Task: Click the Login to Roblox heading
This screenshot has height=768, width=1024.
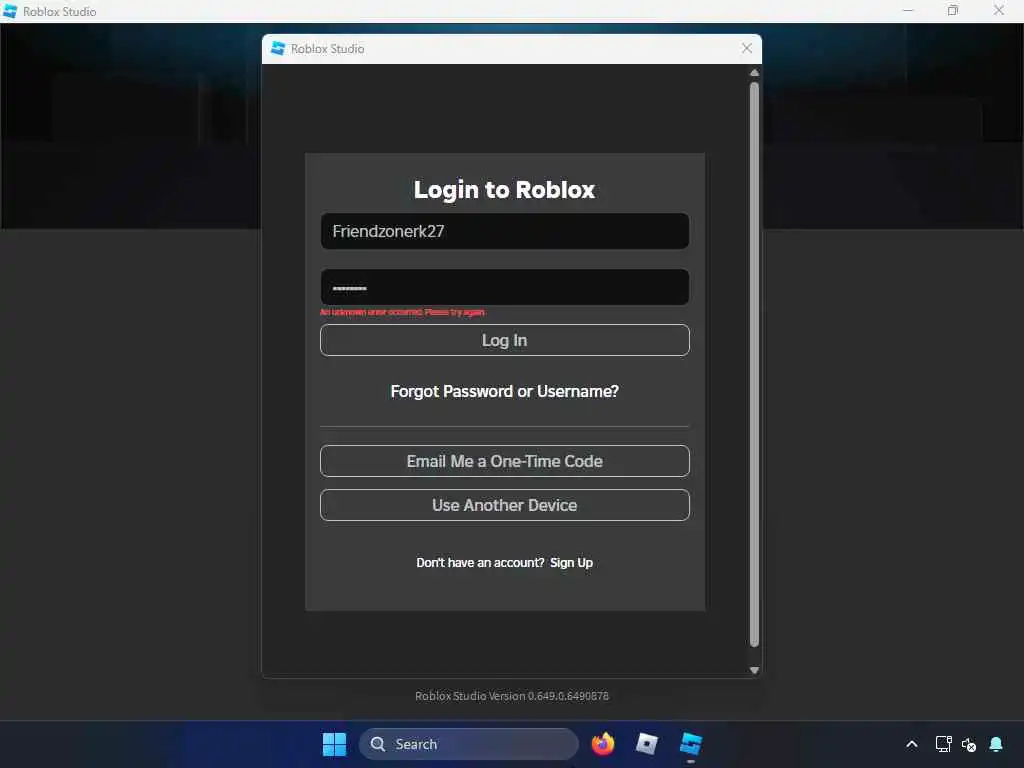Action: [x=504, y=189]
